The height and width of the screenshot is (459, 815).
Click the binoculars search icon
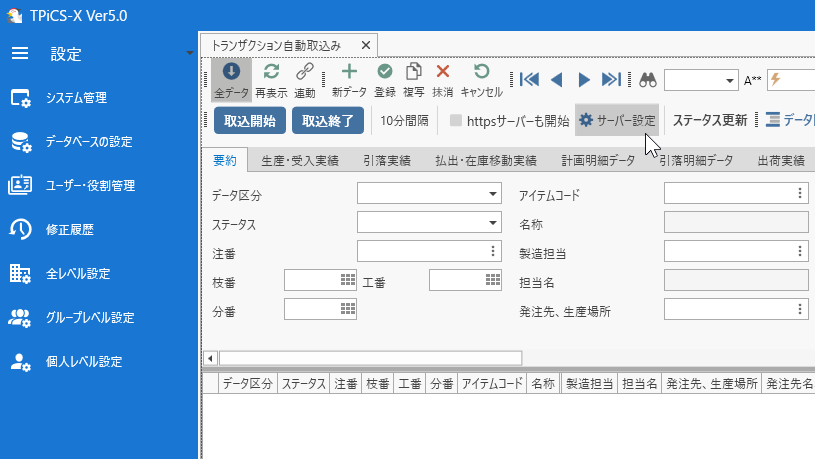pos(648,80)
